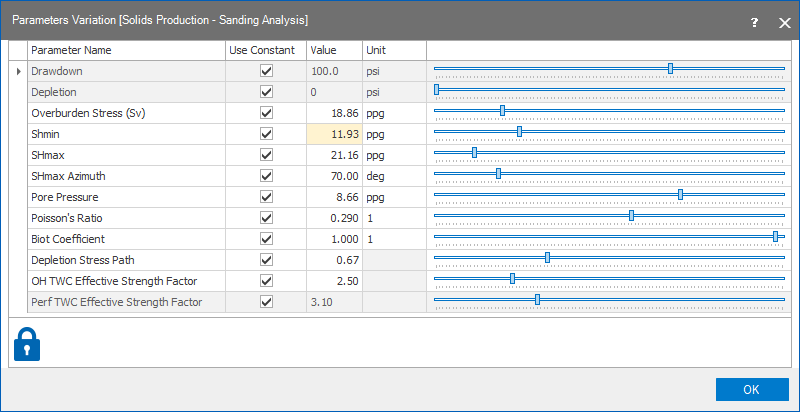Click the Overburden Stress slider handle
This screenshot has height=412, width=800.
point(502,111)
